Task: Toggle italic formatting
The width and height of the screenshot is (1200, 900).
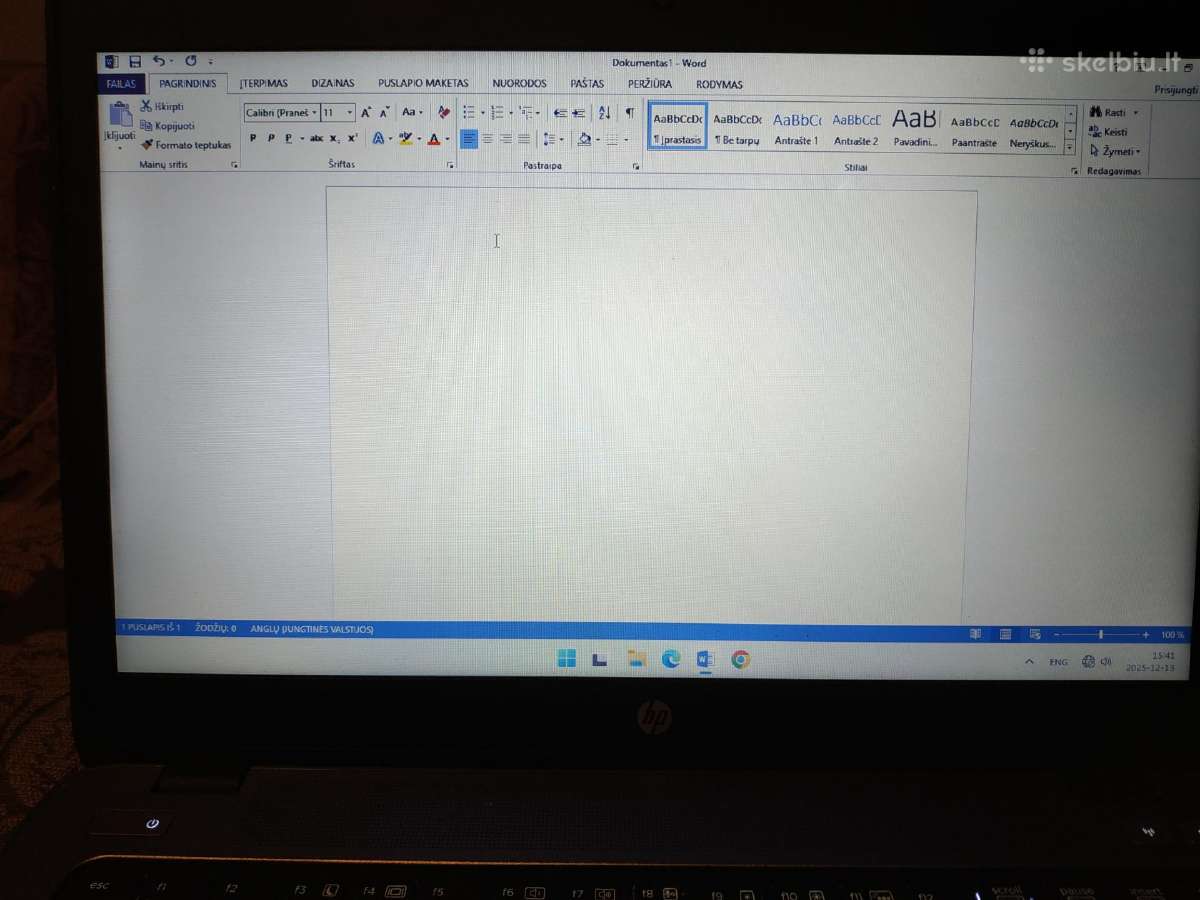Action: (x=270, y=139)
